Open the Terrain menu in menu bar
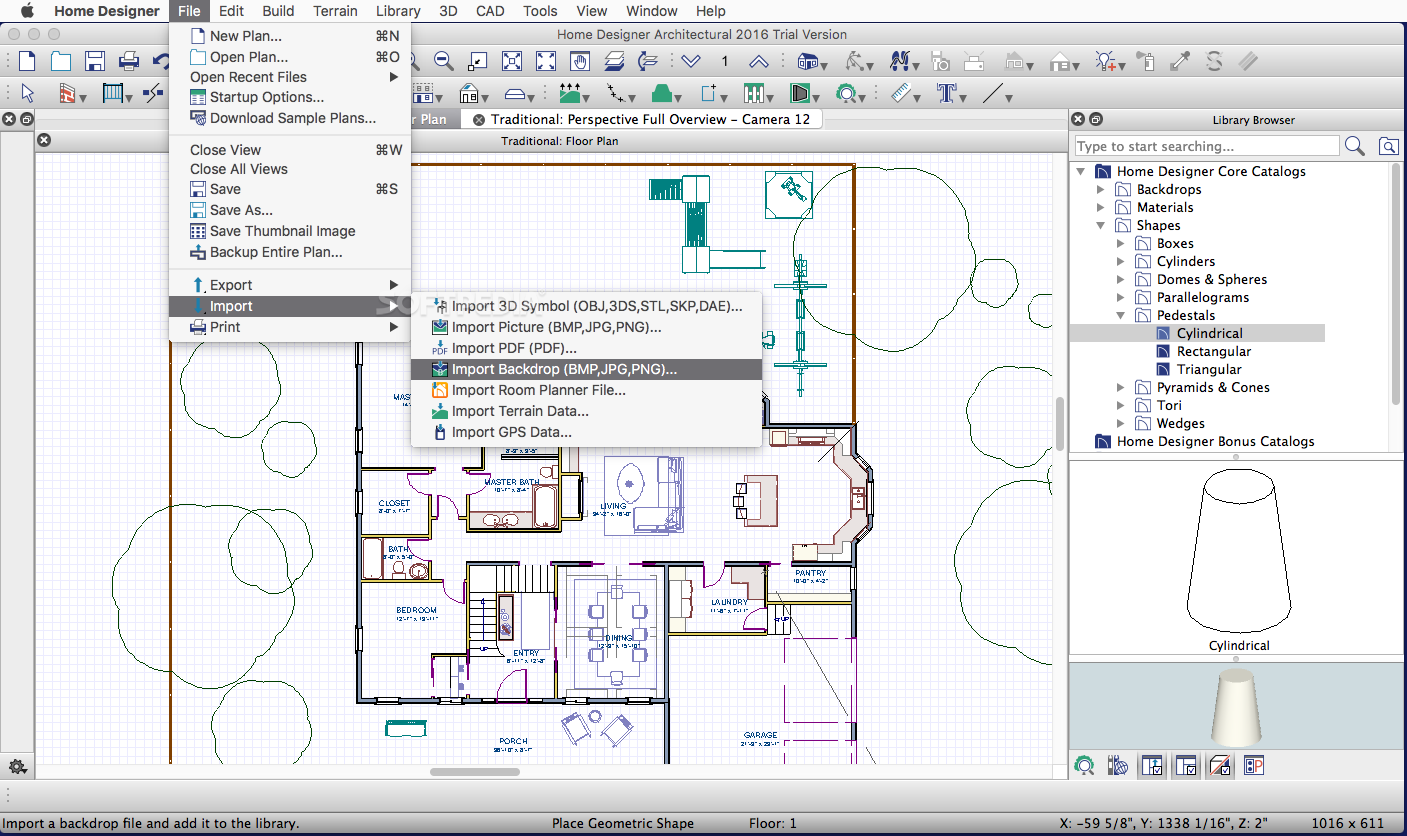The height and width of the screenshot is (836, 1407). click(335, 11)
